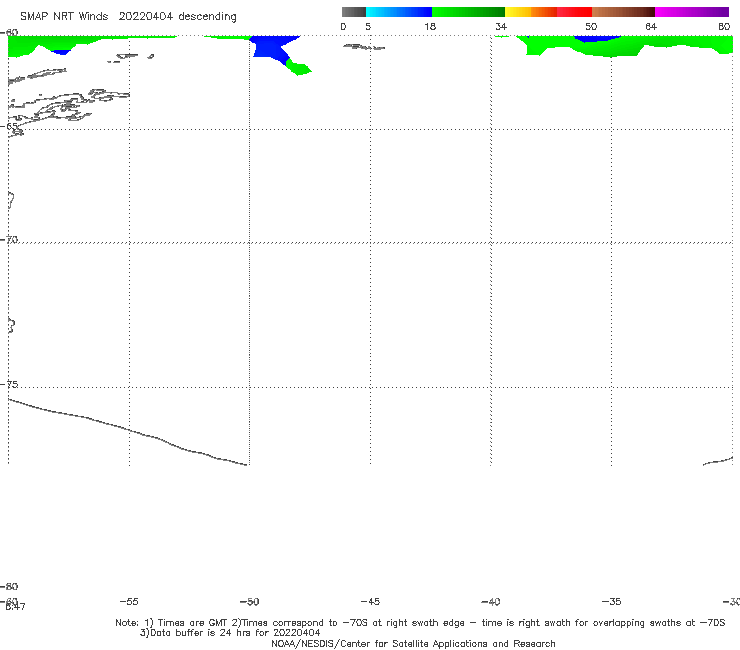Viewport: 740px width, 650px height.
Task: Pick the cyan-to-blue 5–18 colorbar segment
Action: pos(399,12)
